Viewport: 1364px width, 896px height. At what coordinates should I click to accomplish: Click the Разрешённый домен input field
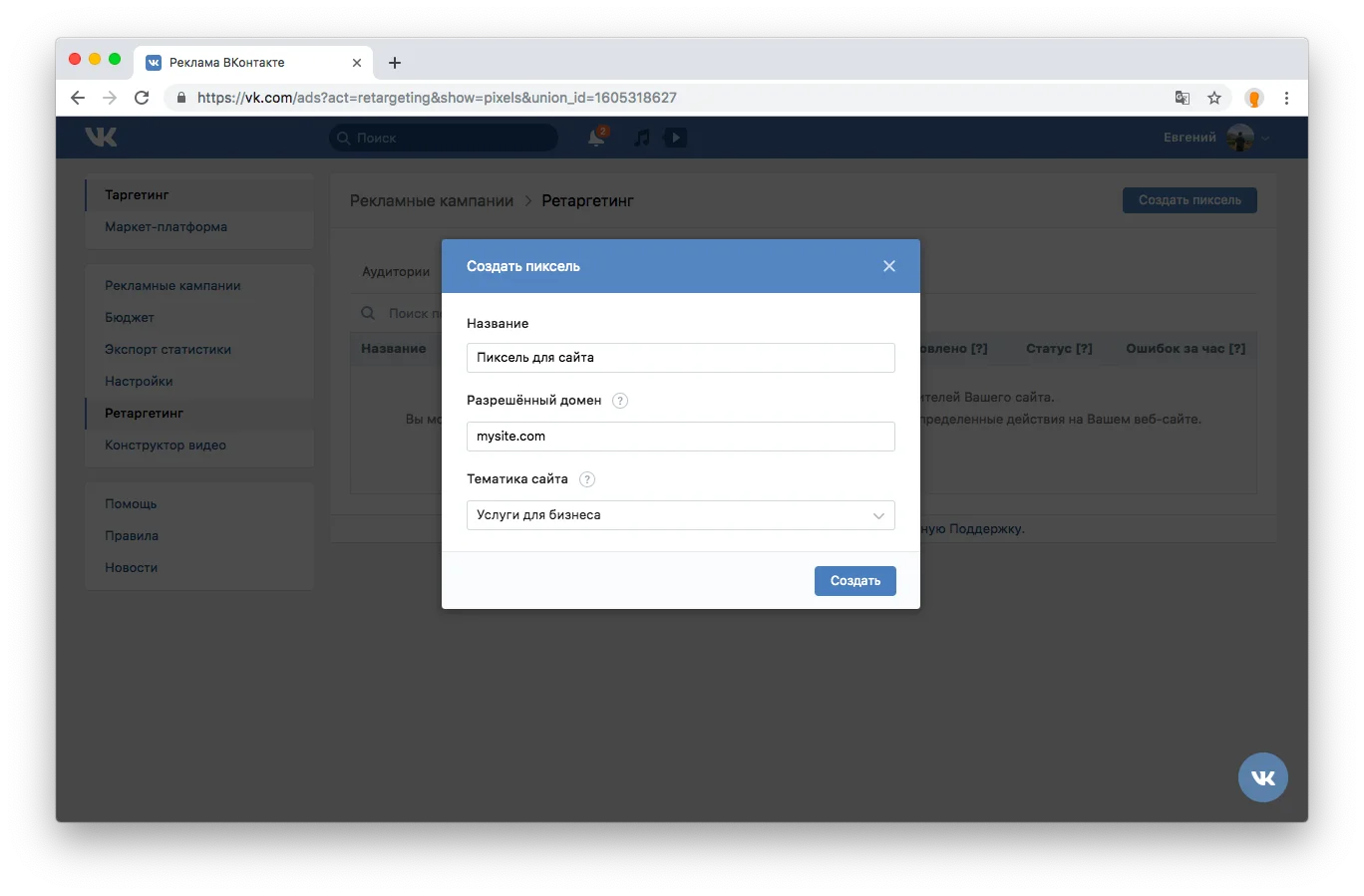680,437
